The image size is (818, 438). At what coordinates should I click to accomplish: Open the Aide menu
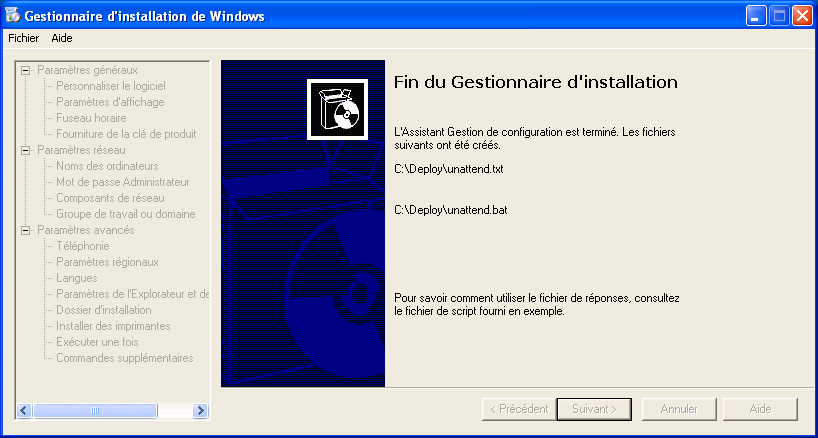62,38
